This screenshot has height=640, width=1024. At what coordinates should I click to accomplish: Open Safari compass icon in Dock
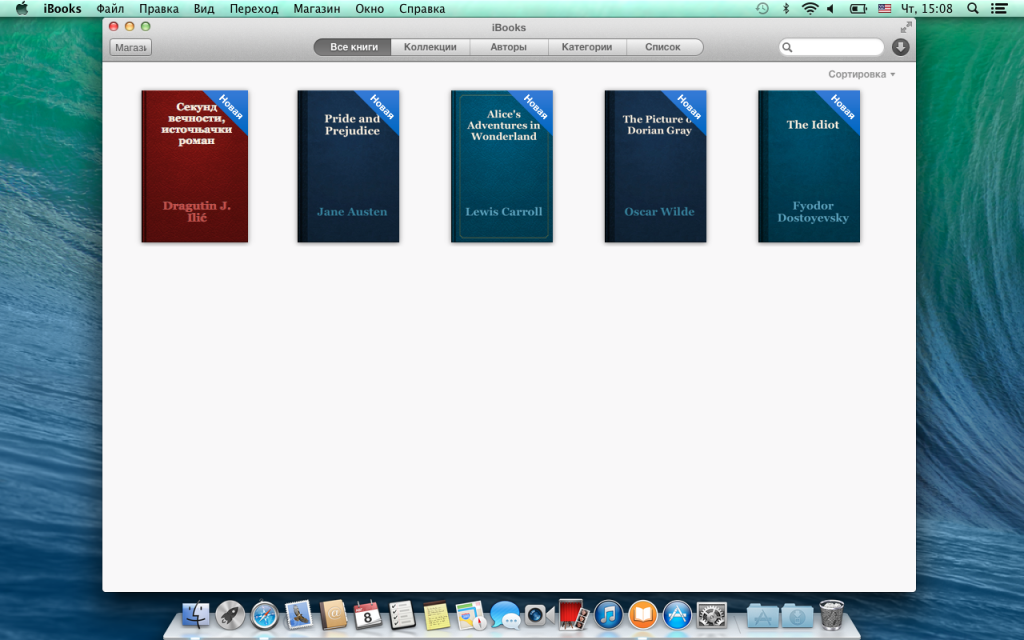click(264, 614)
